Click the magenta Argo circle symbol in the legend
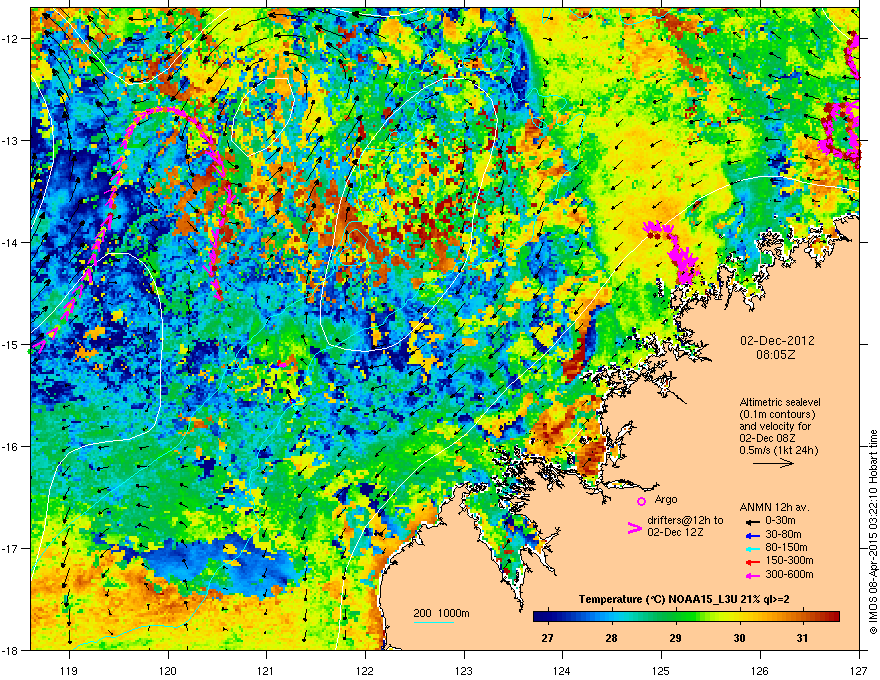This screenshot has height=680, width=880. 641,501
